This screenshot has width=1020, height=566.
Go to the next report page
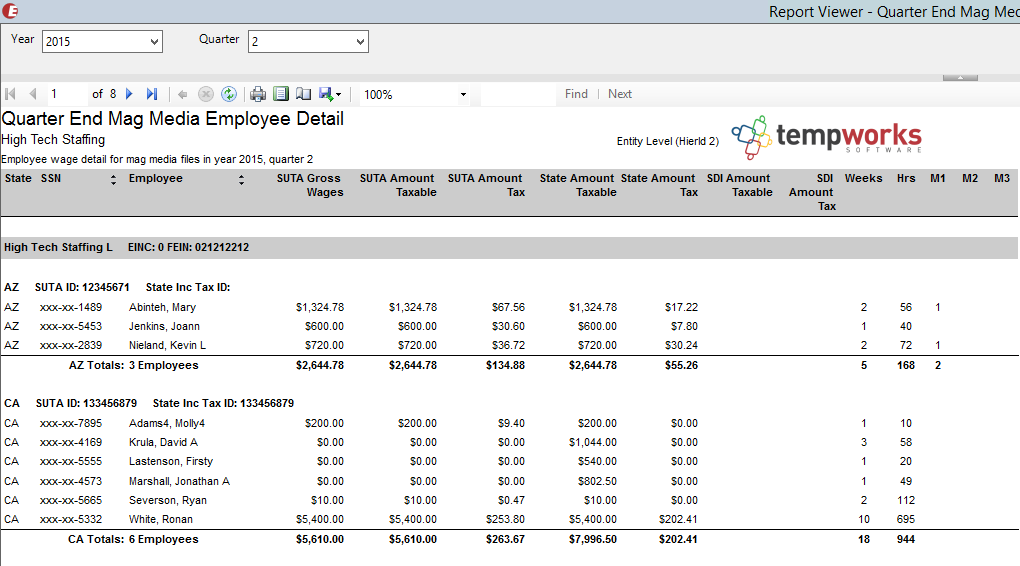pyautogui.click(x=129, y=94)
